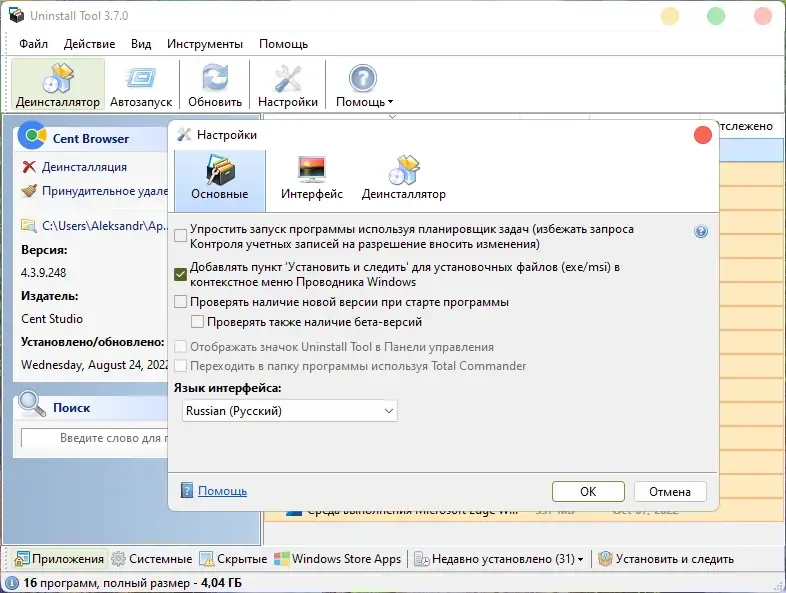This screenshot has height=593, width=786.
Task: Click the publisher text Cent Studio
Action: click(x=52, y=319)
